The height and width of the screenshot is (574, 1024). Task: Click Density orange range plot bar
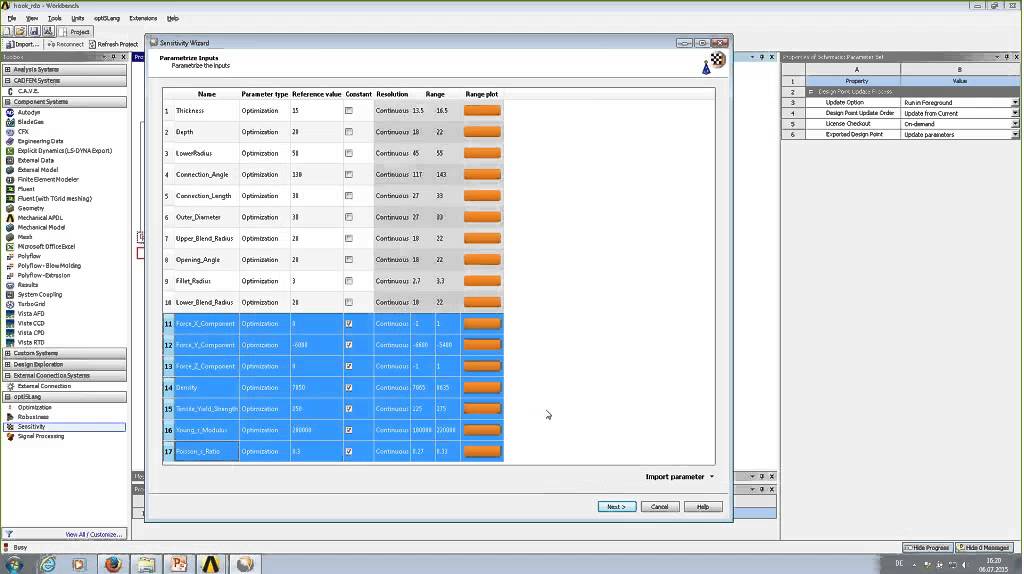tap(482, 388)
